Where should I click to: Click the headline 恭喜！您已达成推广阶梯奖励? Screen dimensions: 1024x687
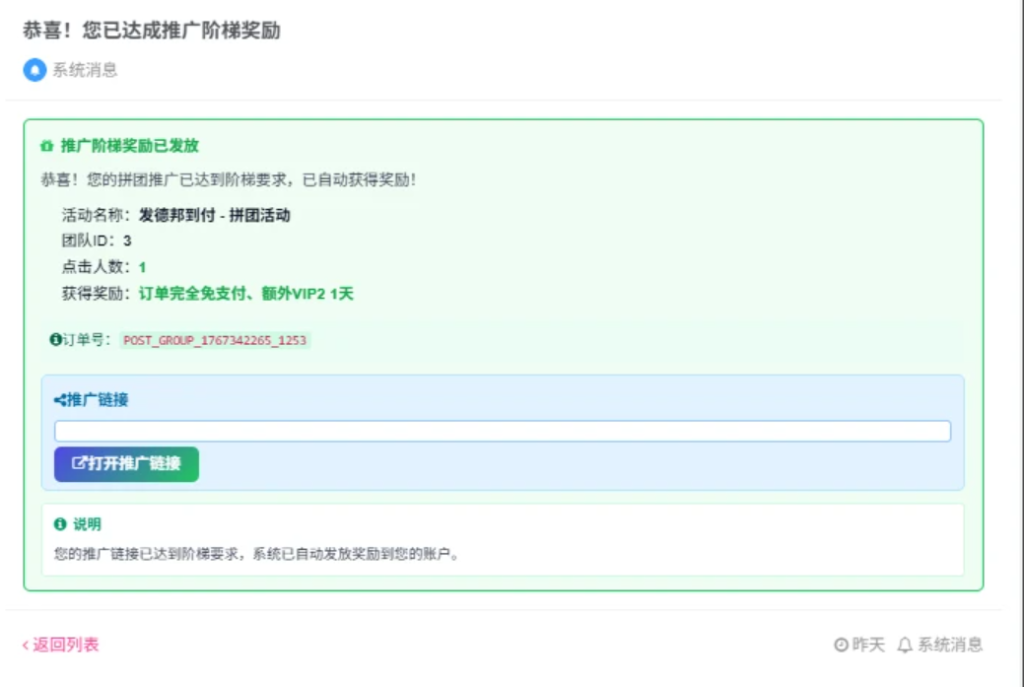tap(152, 31)
